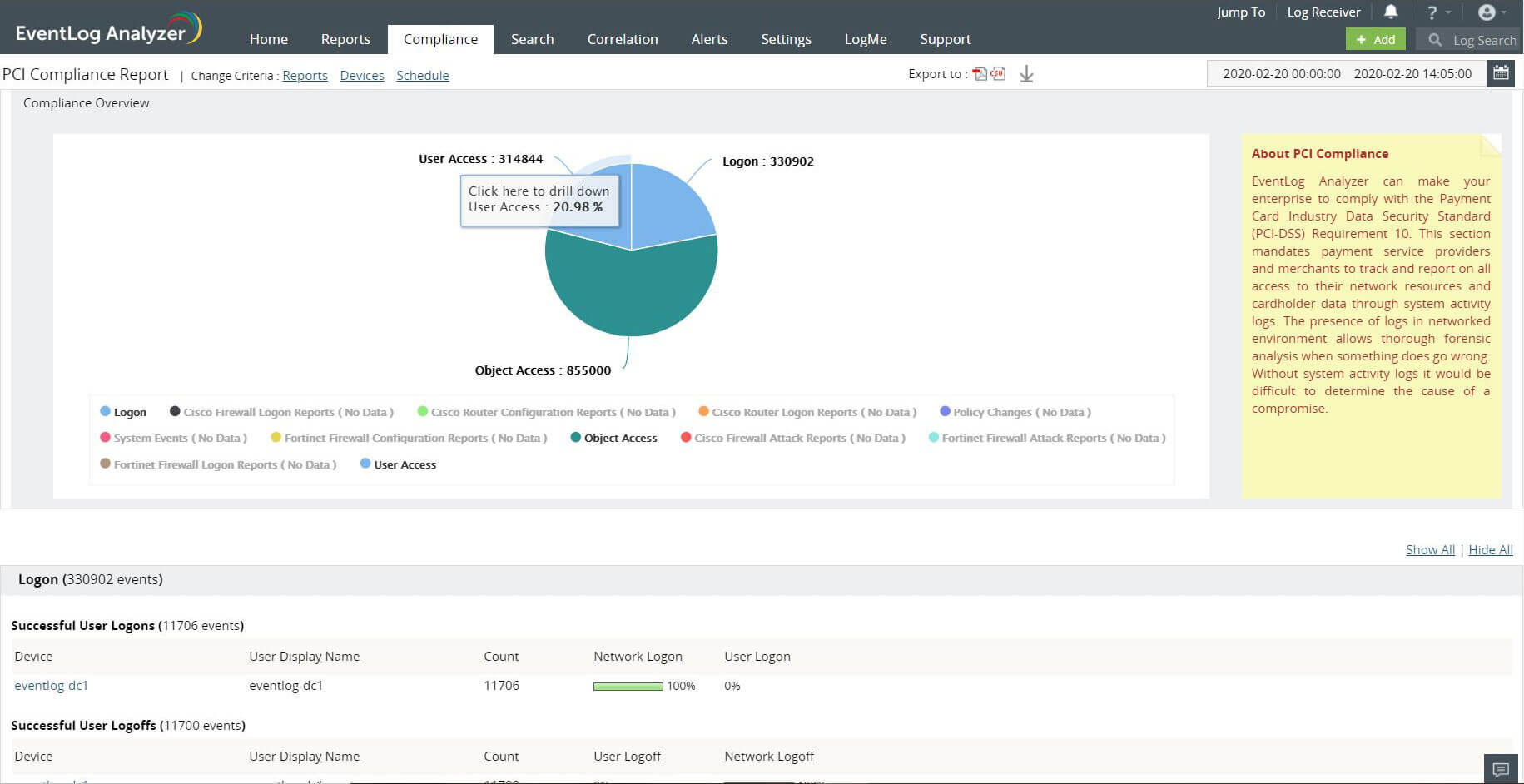
Task: Open the user account dropdown
Action: pyautogui.click(x=1492, y=12)
